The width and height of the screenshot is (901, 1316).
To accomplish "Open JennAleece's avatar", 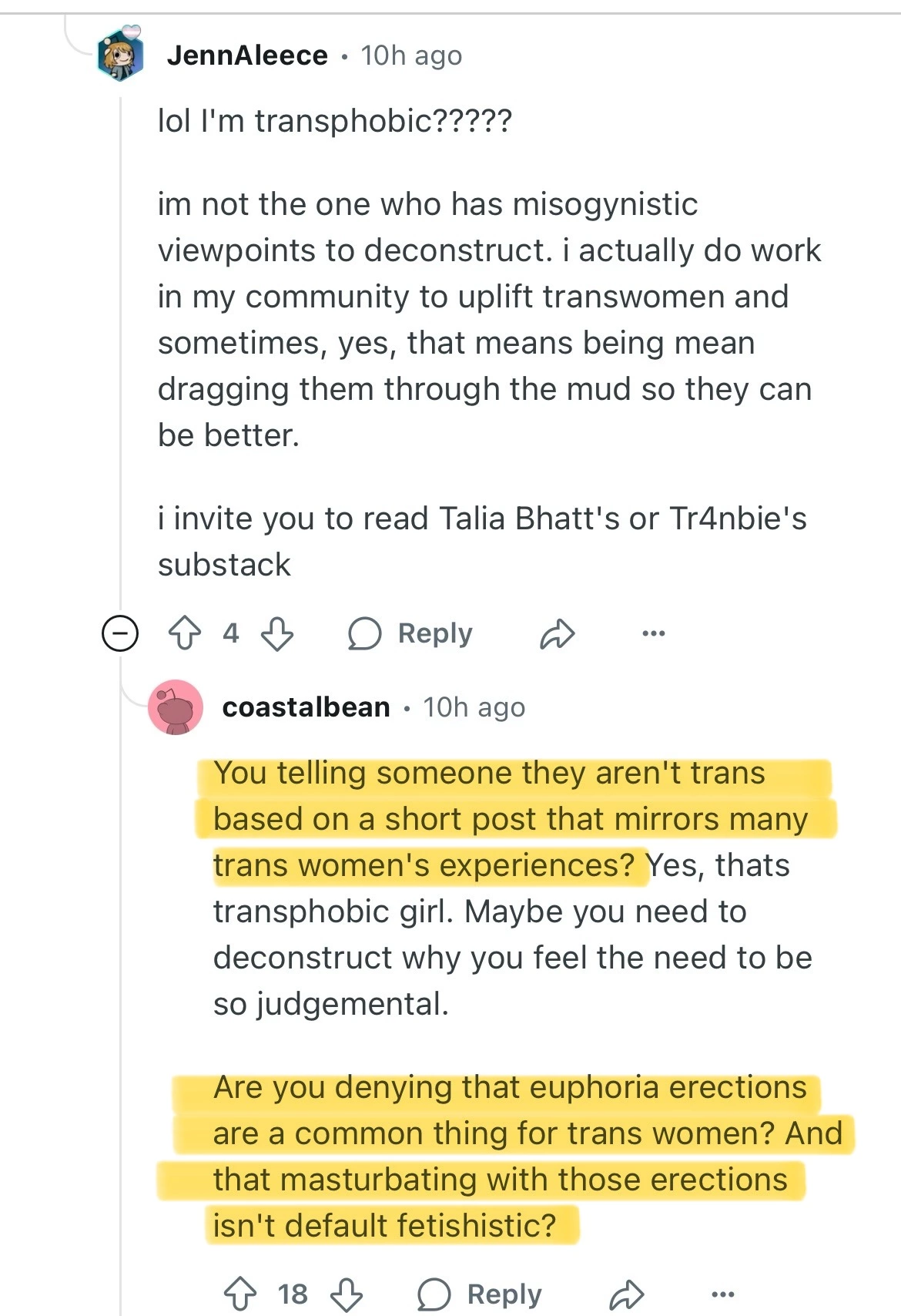I will click(121, 55).
